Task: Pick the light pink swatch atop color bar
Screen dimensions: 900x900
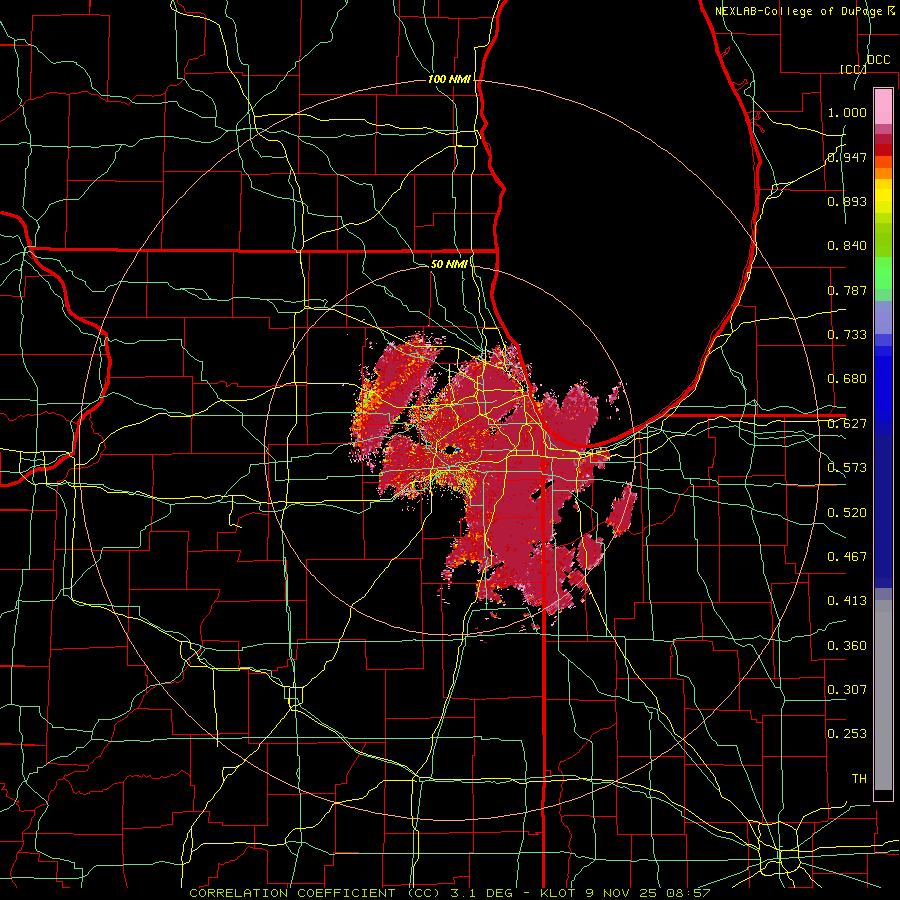Action: coord(883,106)
